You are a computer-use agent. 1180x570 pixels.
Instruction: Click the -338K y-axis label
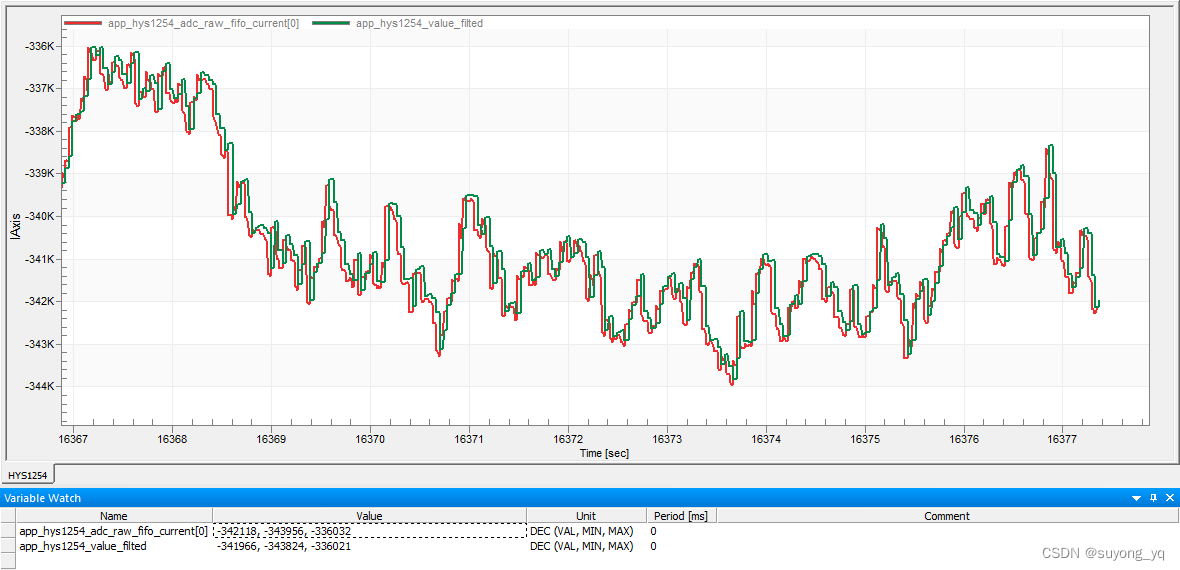pos(40,131)
